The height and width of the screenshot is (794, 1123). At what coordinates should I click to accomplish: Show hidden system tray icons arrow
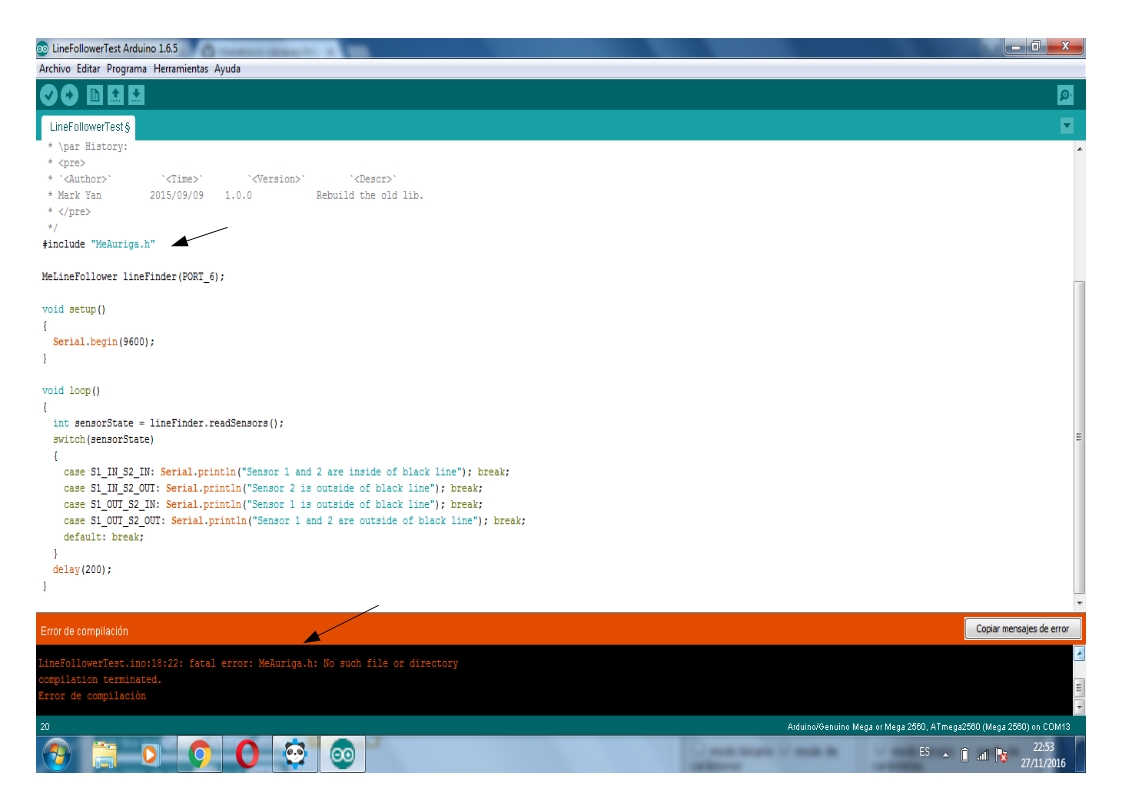(945, 755)
